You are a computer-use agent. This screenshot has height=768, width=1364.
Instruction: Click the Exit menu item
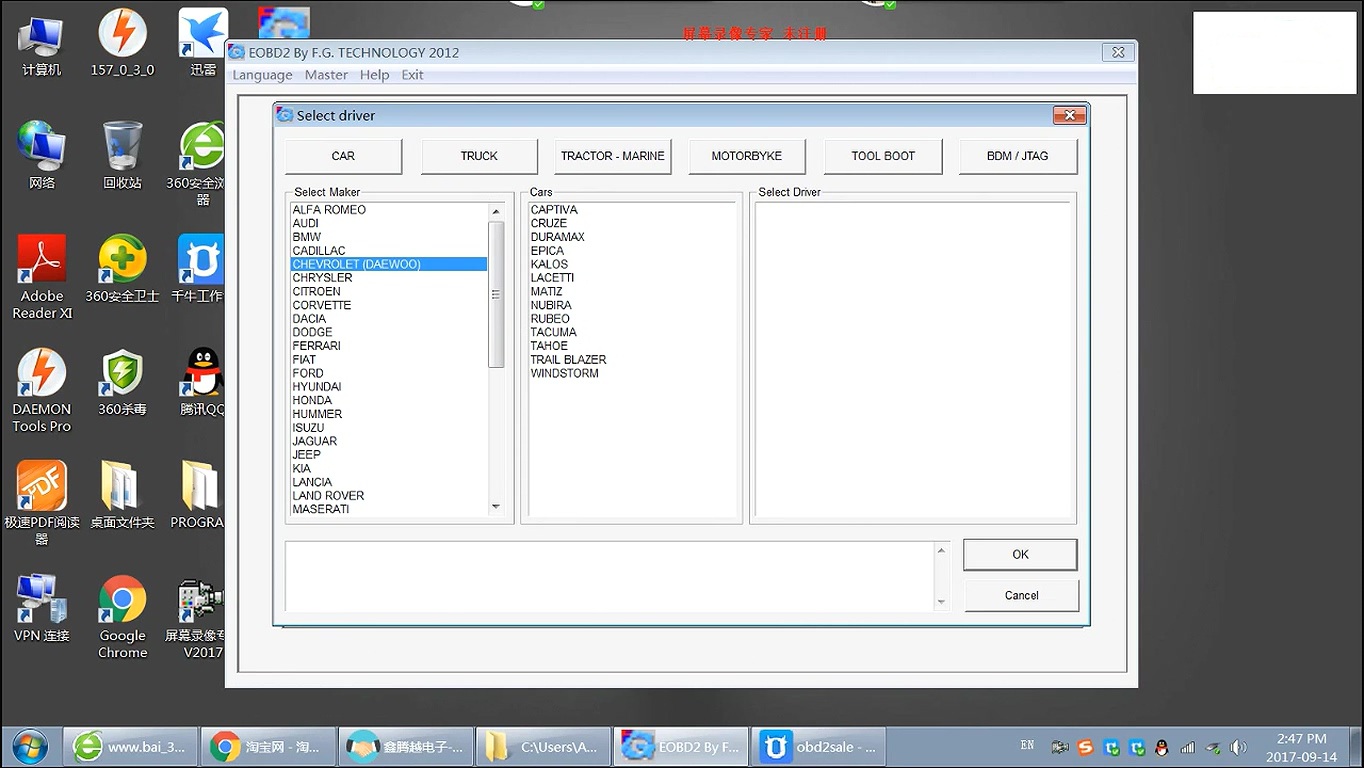[x=412, y=75]
